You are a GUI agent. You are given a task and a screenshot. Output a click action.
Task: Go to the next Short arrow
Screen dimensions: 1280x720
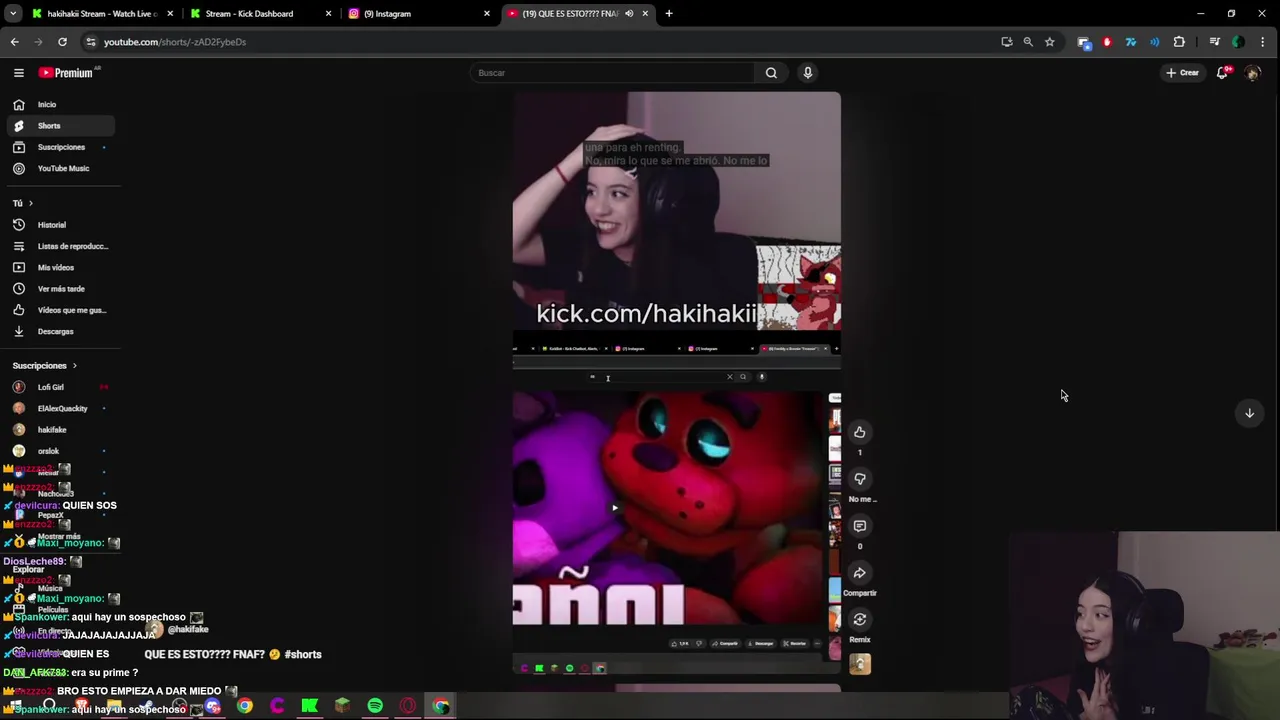(1249, 413)
